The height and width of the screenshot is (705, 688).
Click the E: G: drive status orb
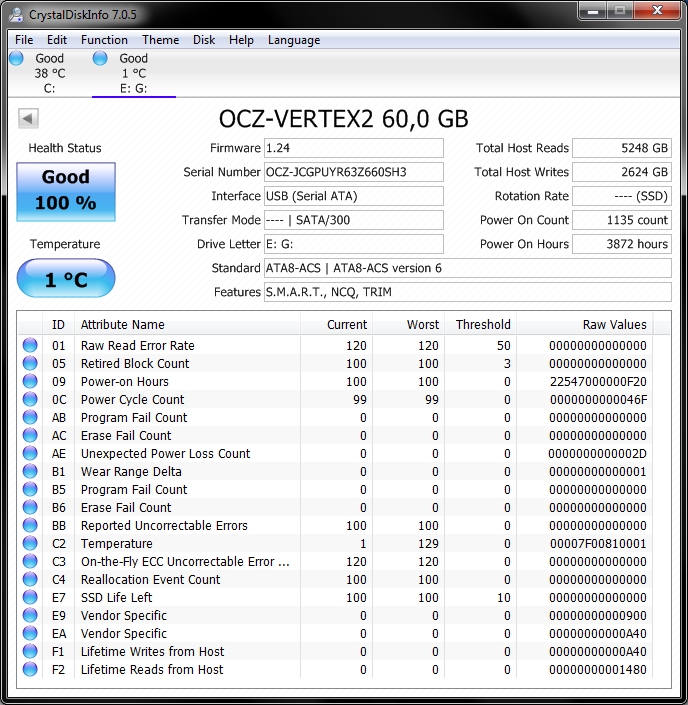pyautogui.click(x=100, y=58)
